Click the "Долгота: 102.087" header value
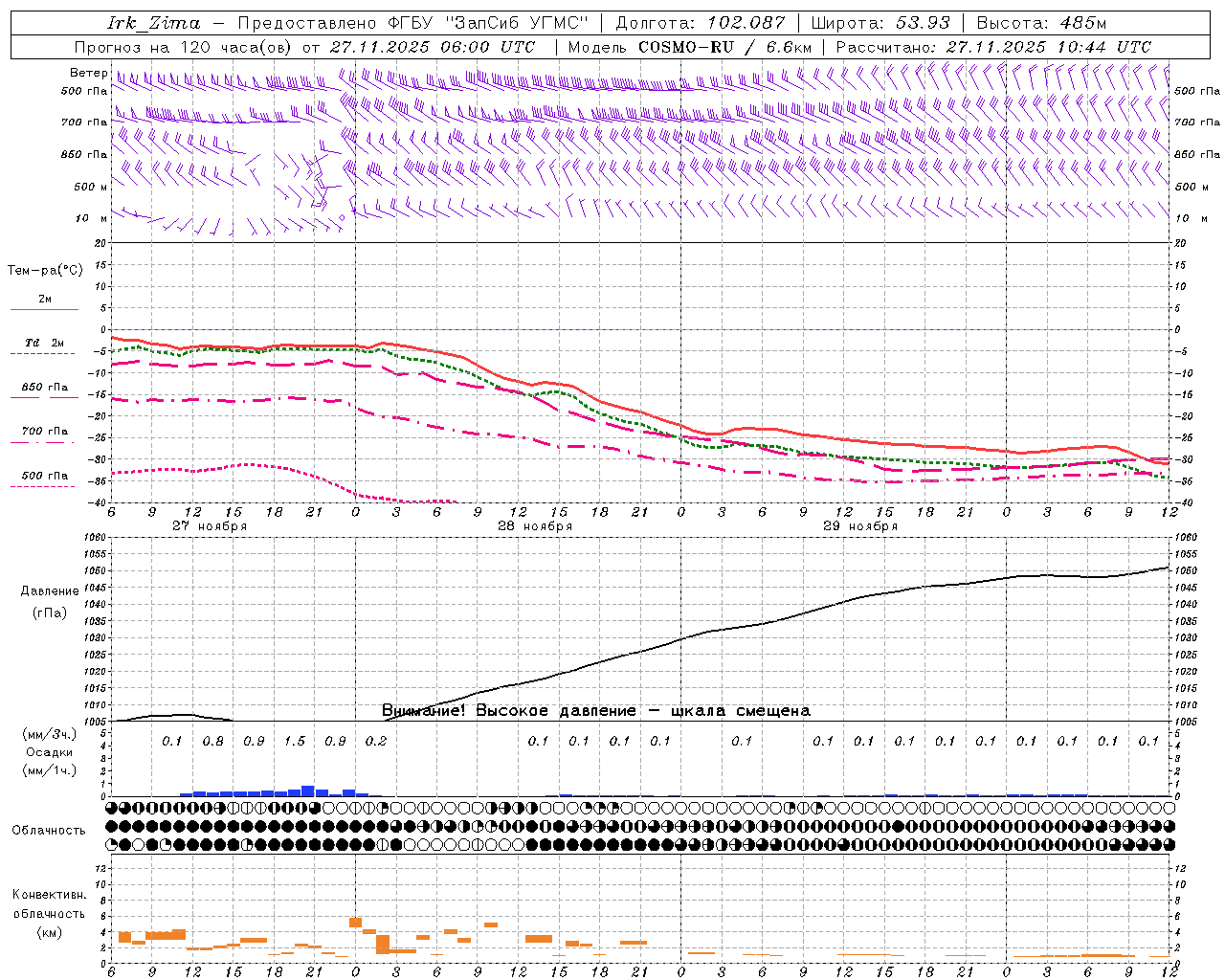Screen dimensions: 1225x980 pos(701,23)
